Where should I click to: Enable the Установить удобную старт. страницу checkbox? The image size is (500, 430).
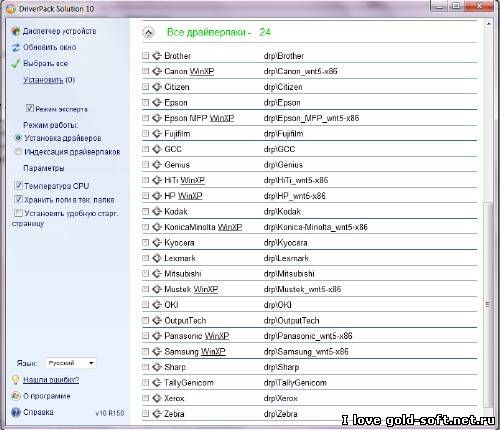(x=18, y=213)
